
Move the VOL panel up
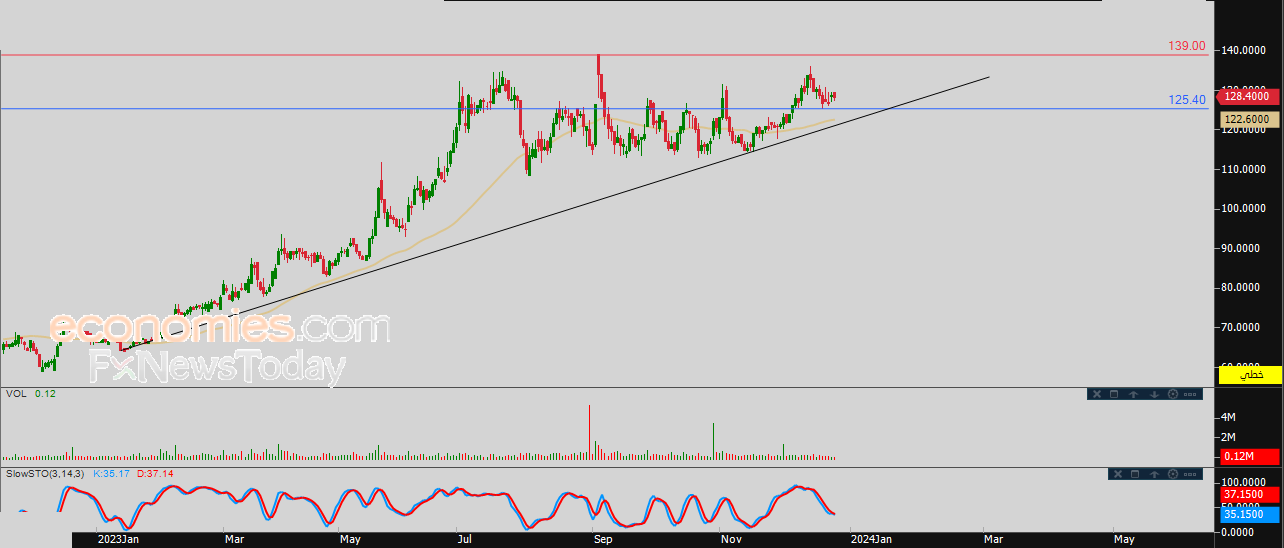click(1134, 394)
